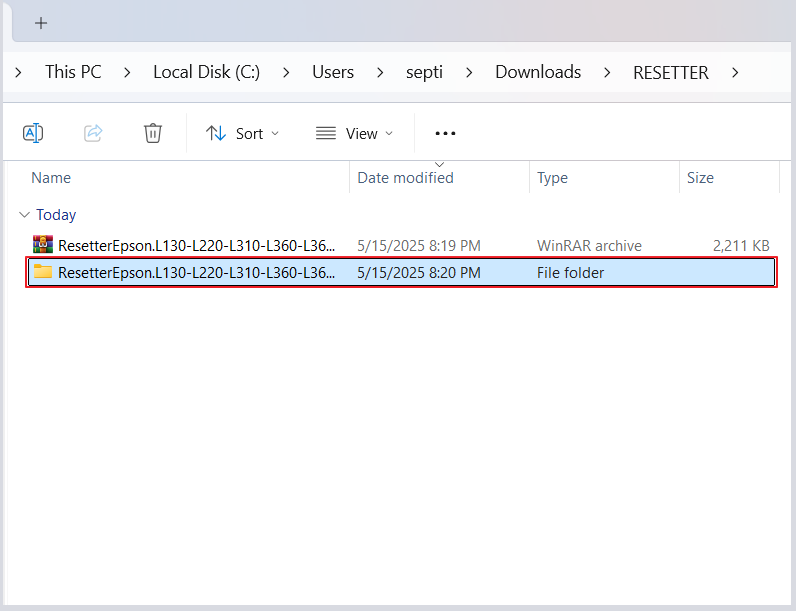The width and height of the screenshot is (796, 611).
Task: Click the 5/15/2025 8:19 PM date
Action: click(x=419, y=246)
